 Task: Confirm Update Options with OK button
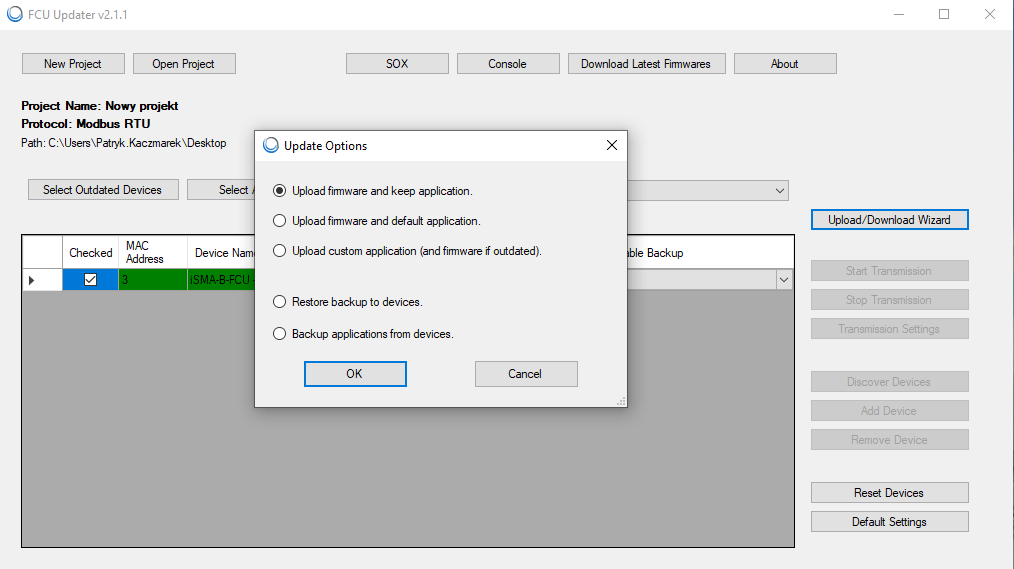tap(355, 374)
